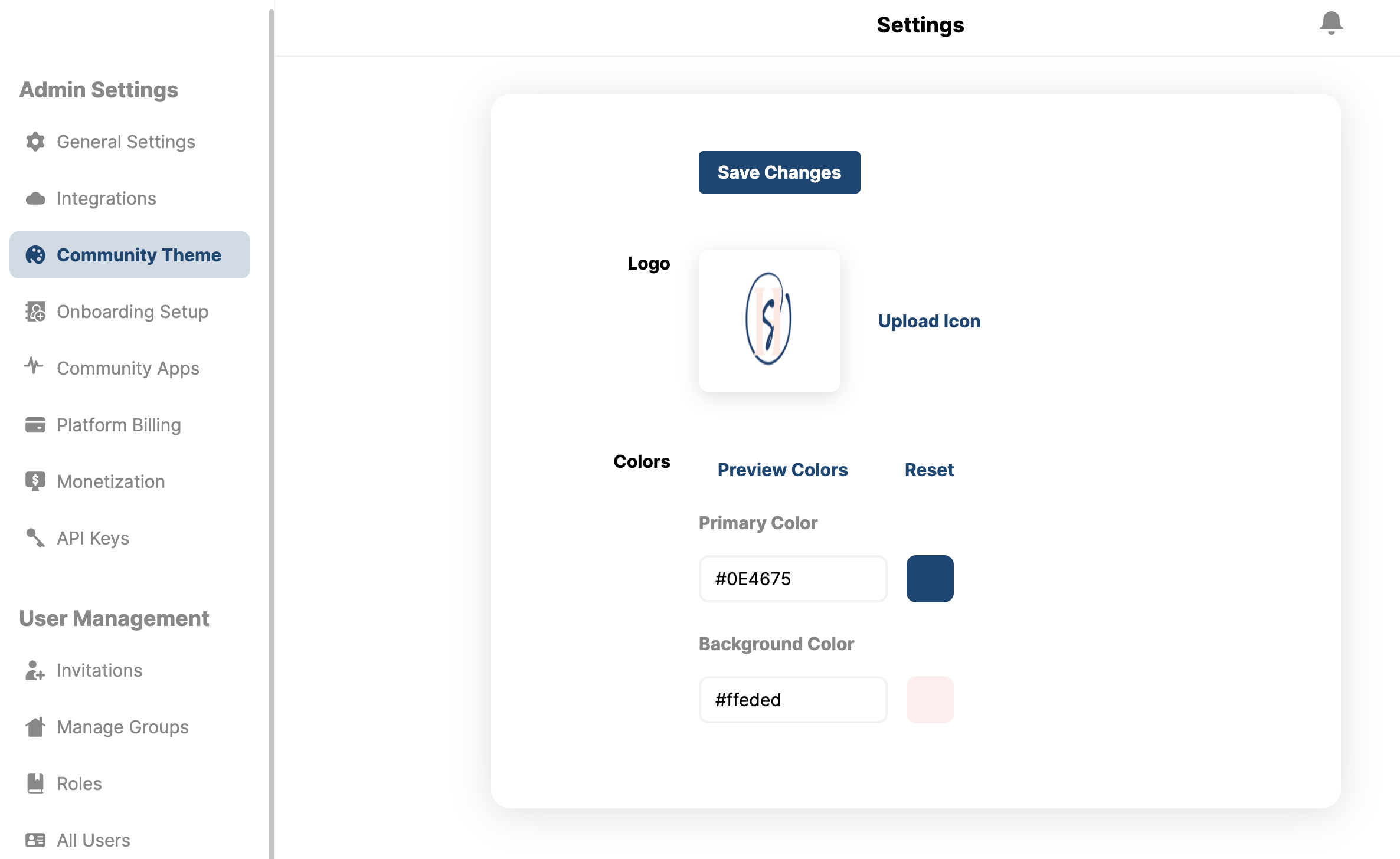Click the Community Apps pulse icon
Viewport: 1400px width, 859px height.
pyautogui.click(x=34, y=366)
